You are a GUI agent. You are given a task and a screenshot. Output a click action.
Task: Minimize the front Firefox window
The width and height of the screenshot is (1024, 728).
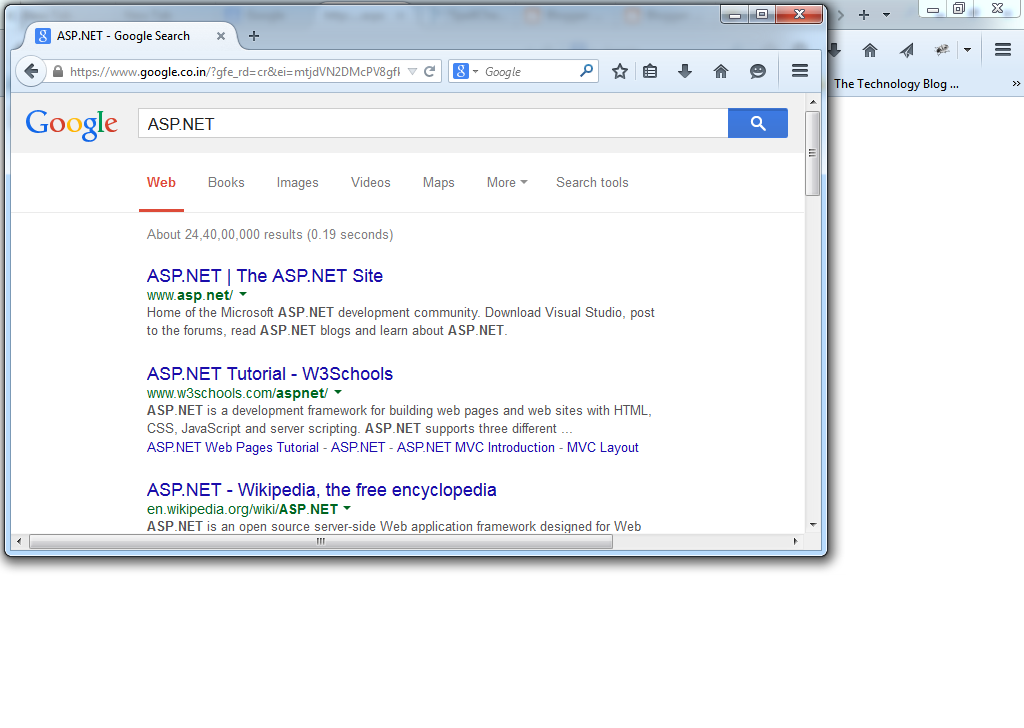(735, 14)
